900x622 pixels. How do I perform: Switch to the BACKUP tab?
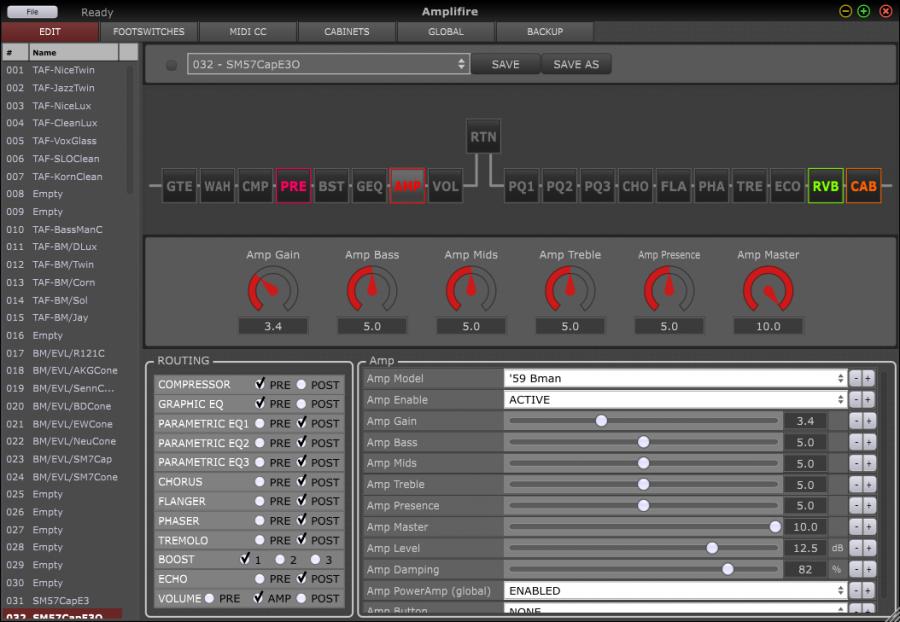(545, 32)
